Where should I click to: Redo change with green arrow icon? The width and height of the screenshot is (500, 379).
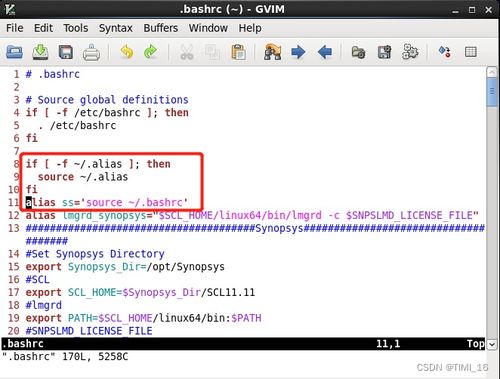click(151, 52)
